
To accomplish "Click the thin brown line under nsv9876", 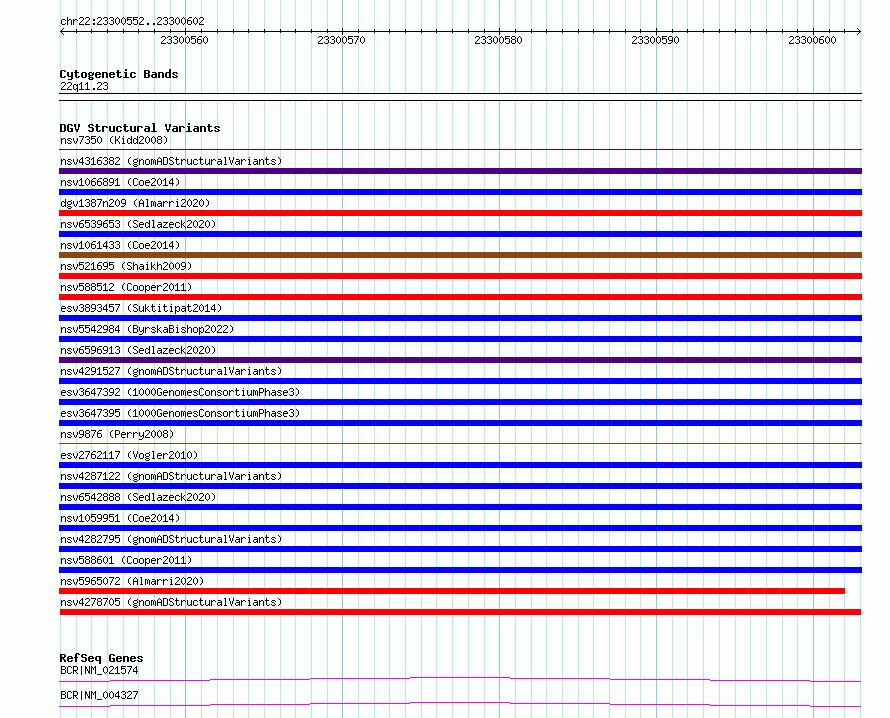I will [x=460, y=443].
